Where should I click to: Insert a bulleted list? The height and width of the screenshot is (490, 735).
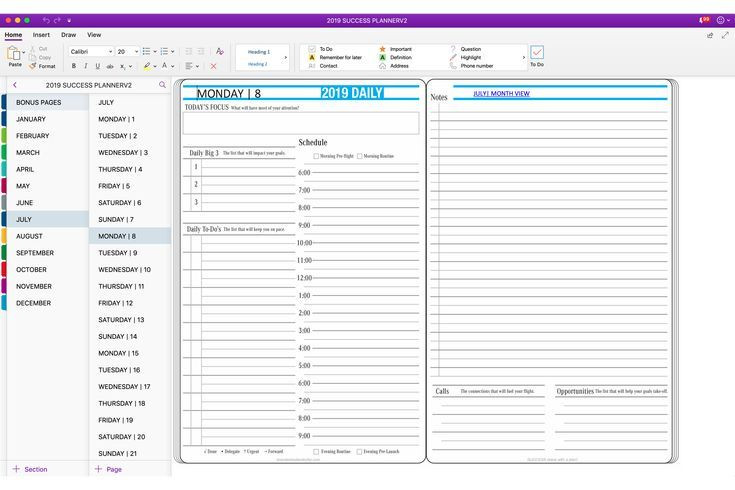pyautogui.click(x=146, y=51)
